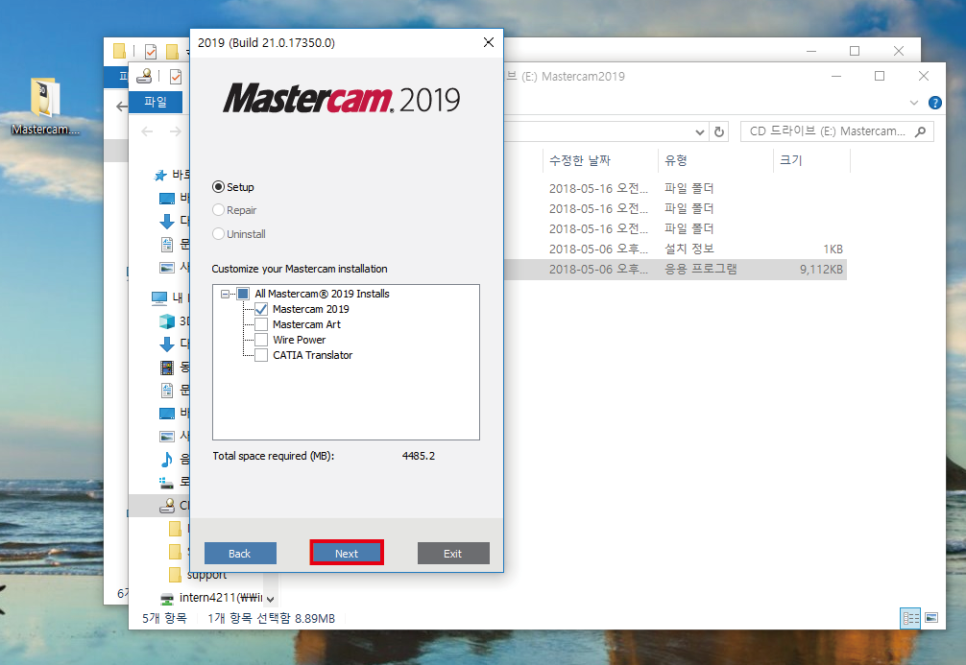Open the support folder in sidebar
The width and height of the screenshot is (966, 665).
(x=206, y=575)
